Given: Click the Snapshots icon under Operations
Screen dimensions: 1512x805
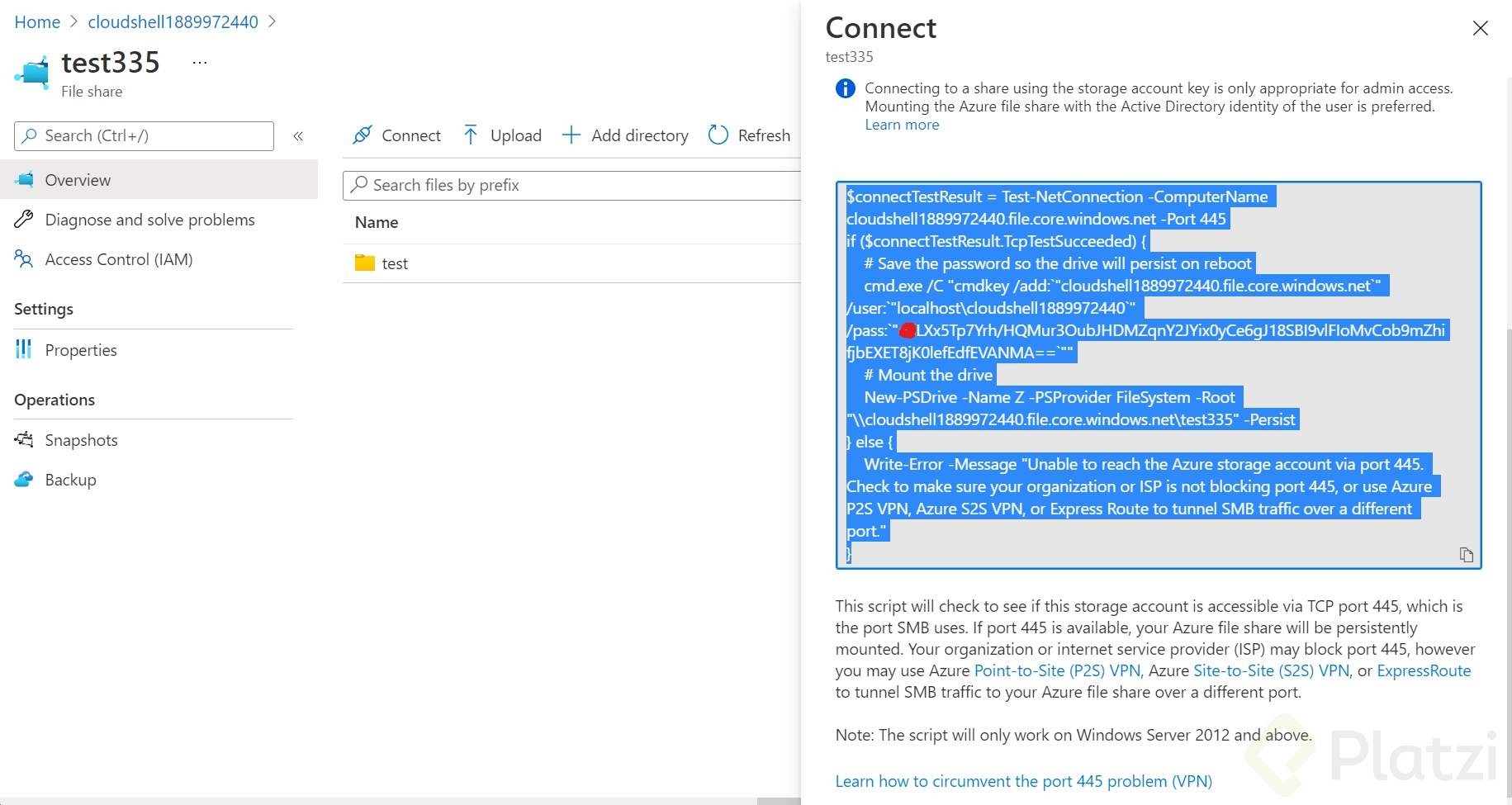Looking at the screenshot, I should pos(23,439).
